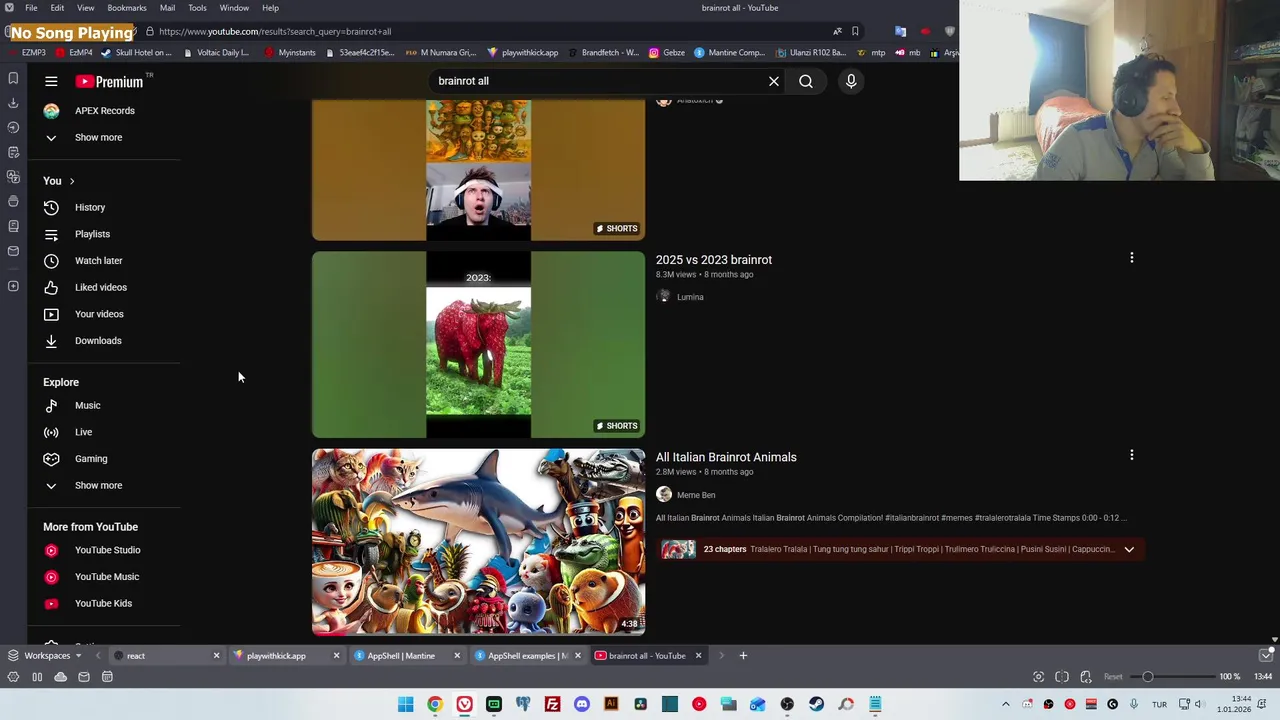Open All Italian Brainrot Animals title
Viewport: 1280px width, 720px height.
(726, 457)
